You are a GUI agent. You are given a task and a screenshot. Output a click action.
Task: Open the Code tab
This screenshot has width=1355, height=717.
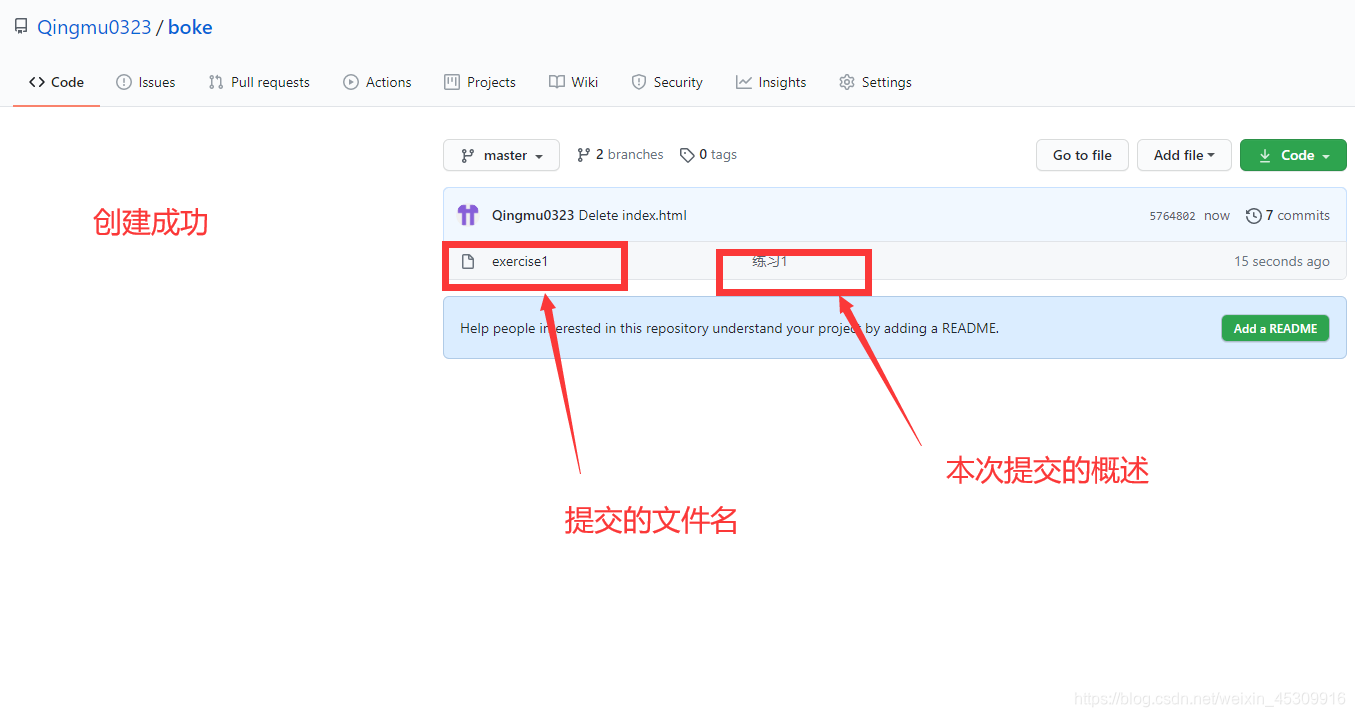(x=56, y=82)
